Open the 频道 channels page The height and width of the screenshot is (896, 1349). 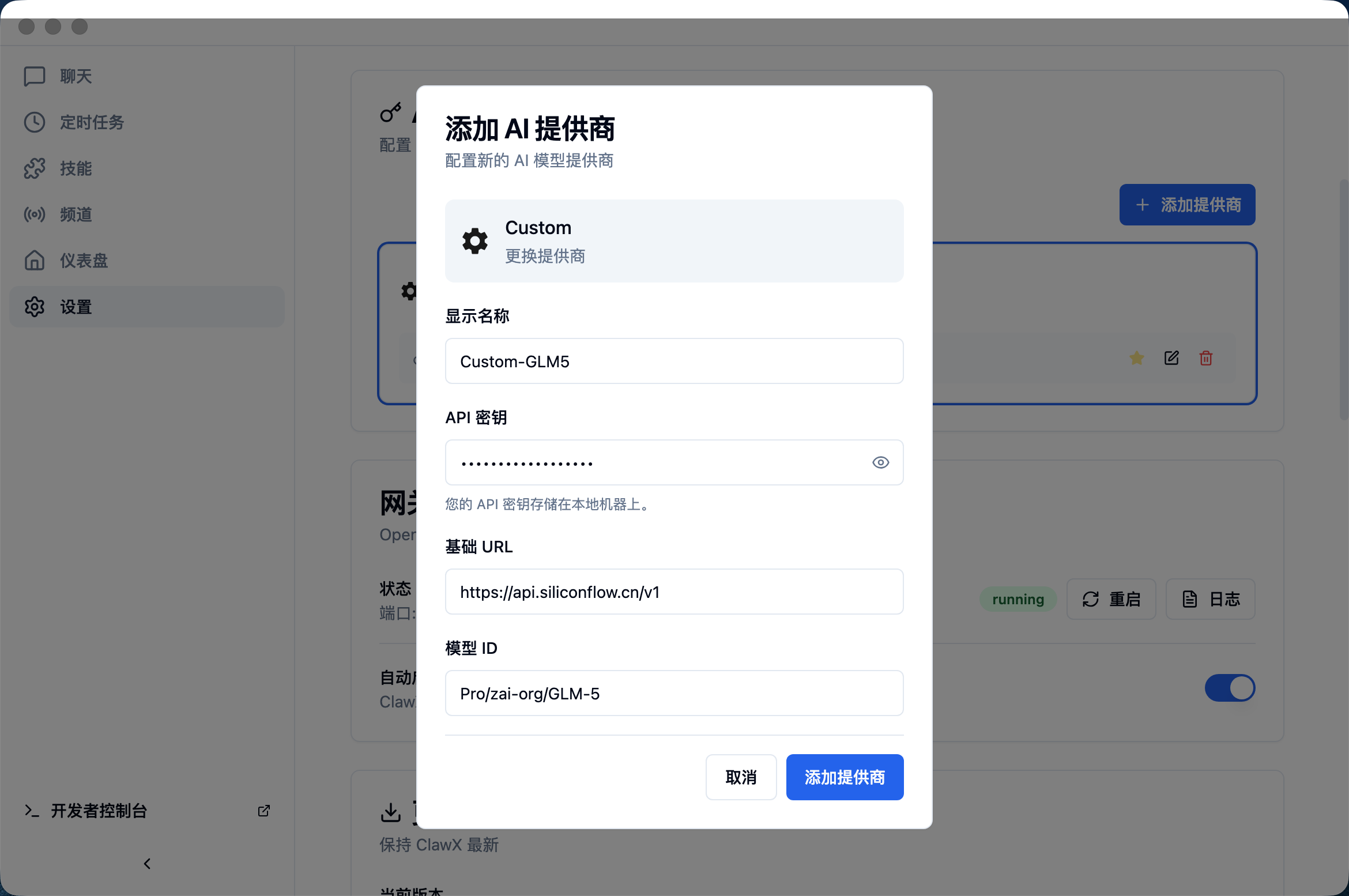pyautogui.click(x=75, y=214)
